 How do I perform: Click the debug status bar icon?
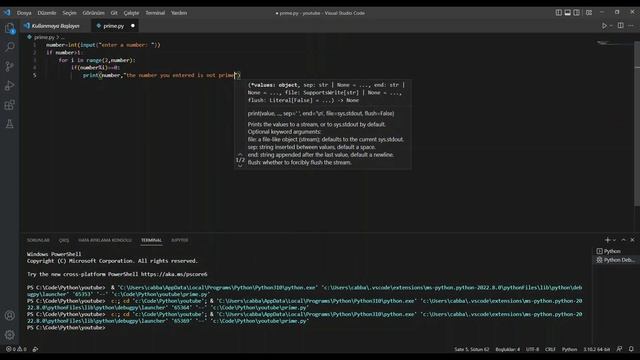coord(36,349)
